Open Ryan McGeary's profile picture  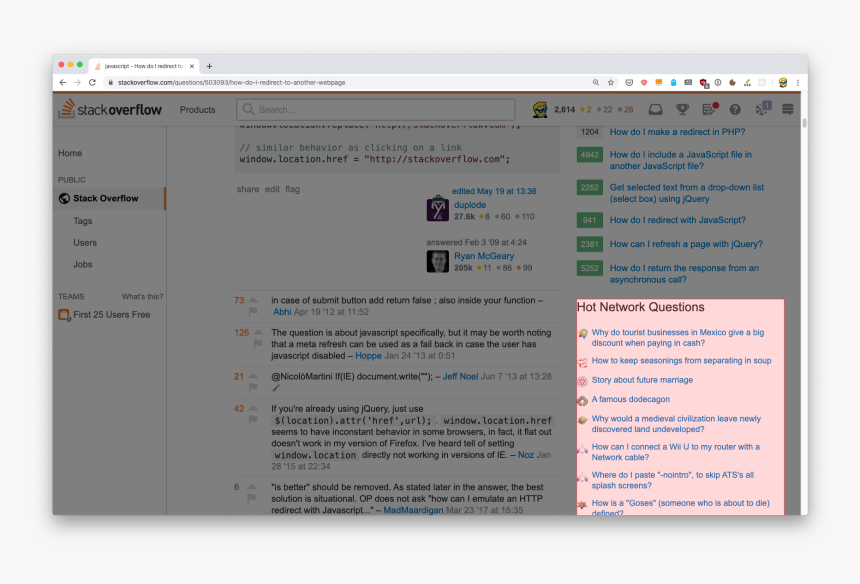(438, 262)
